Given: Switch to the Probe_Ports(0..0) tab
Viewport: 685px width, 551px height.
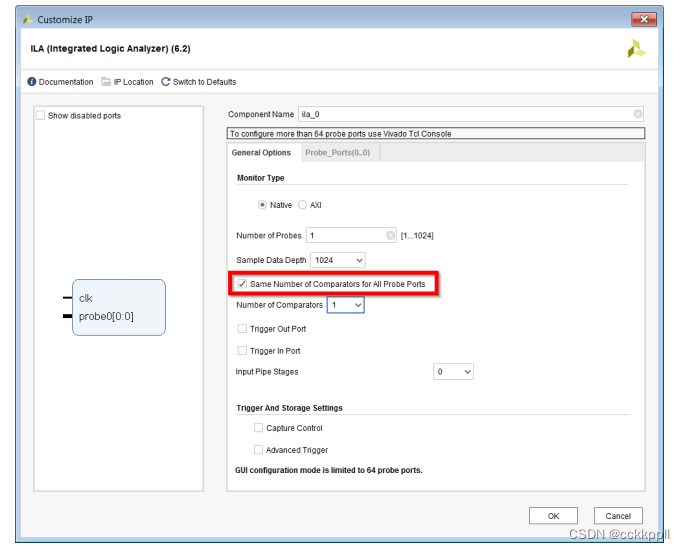Looking at the screenshot, I should [x=337, y=152].
